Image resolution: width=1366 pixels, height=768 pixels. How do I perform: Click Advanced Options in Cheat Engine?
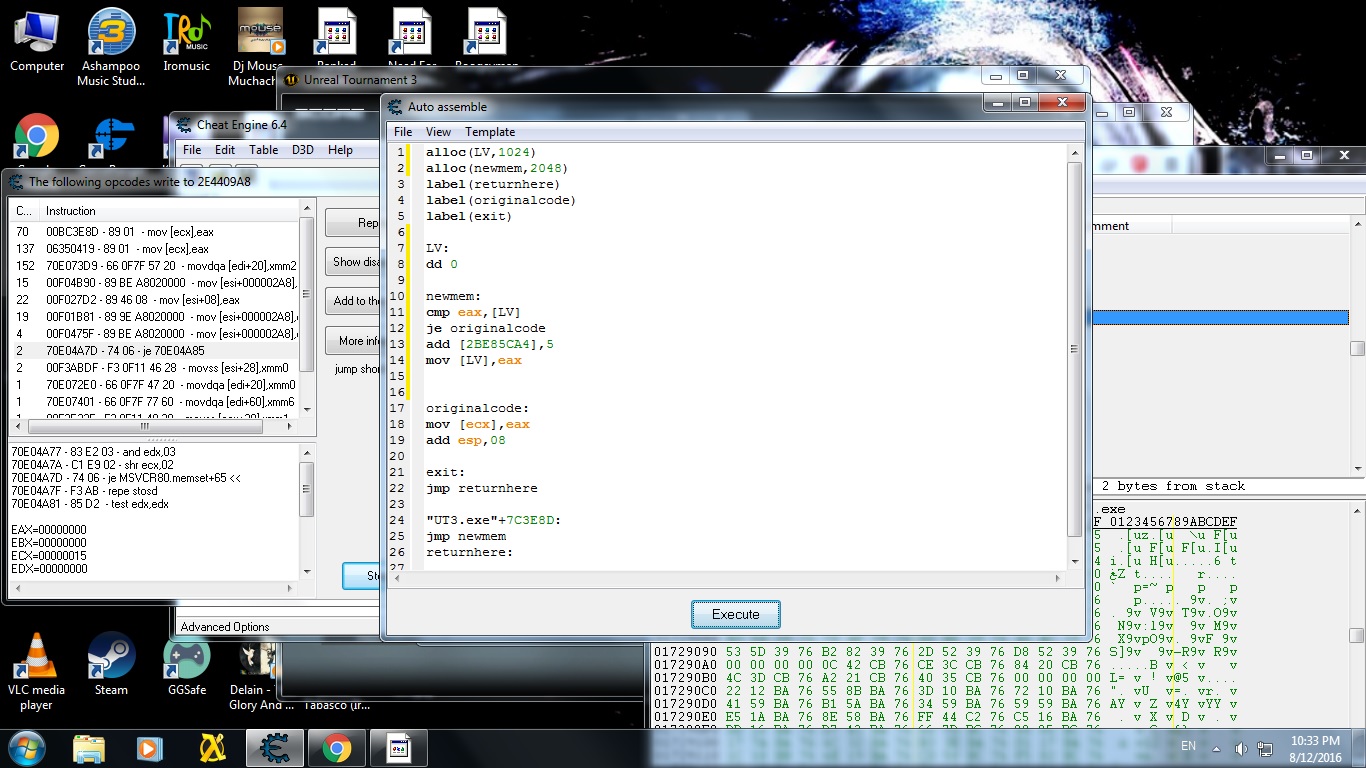point(225,627)
